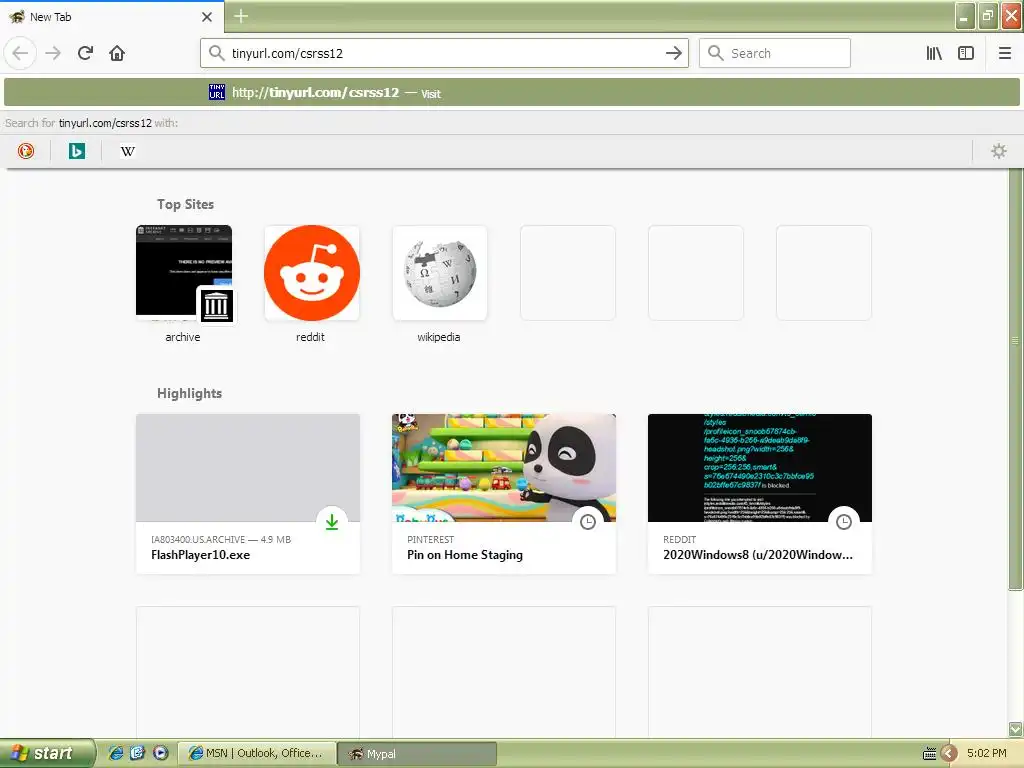Launch Outlook Express from quick launch
This screenshot has height=768, width=1024.
(137, 753)
